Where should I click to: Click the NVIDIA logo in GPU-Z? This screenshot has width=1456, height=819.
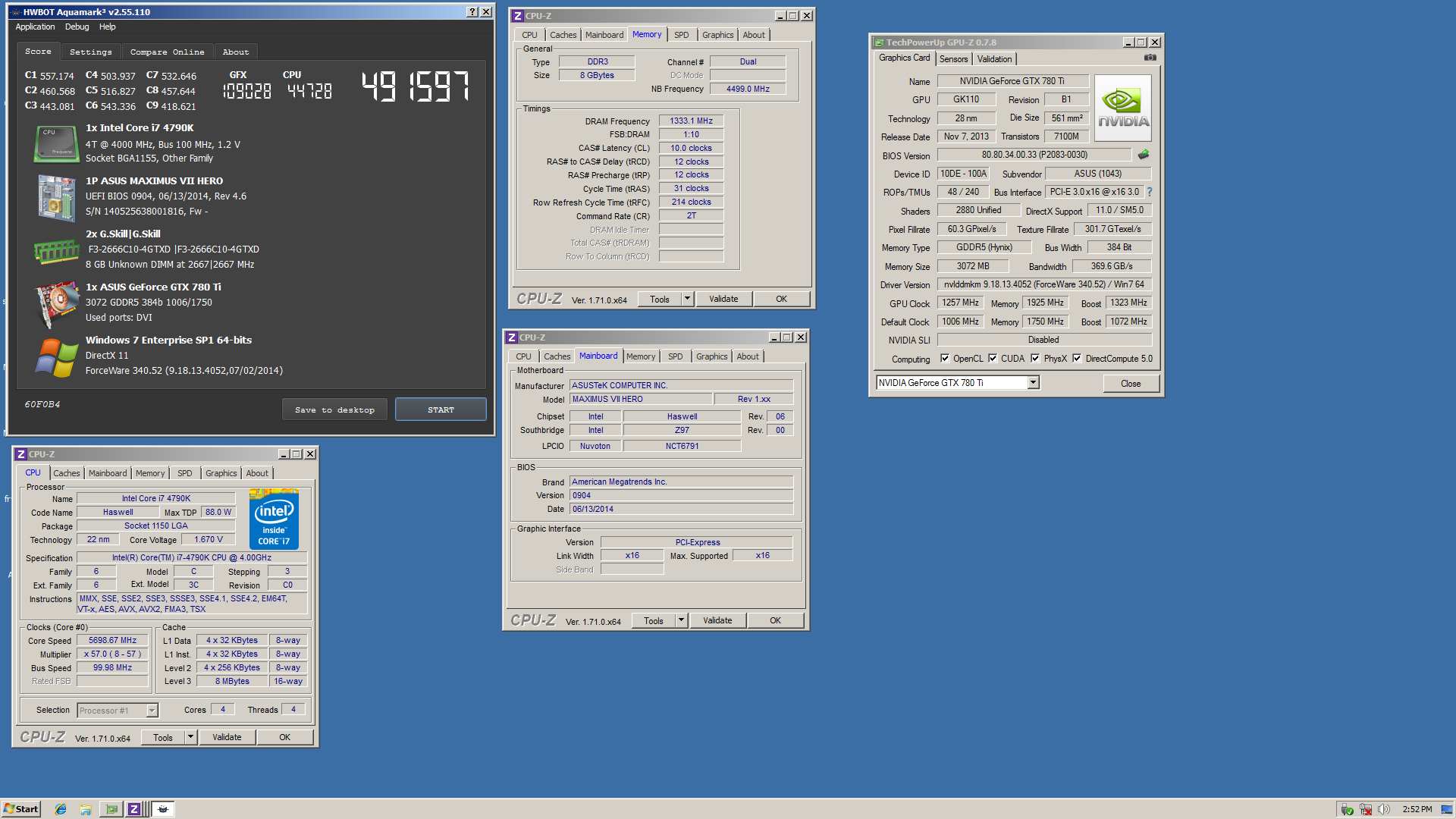(1123, 108)
